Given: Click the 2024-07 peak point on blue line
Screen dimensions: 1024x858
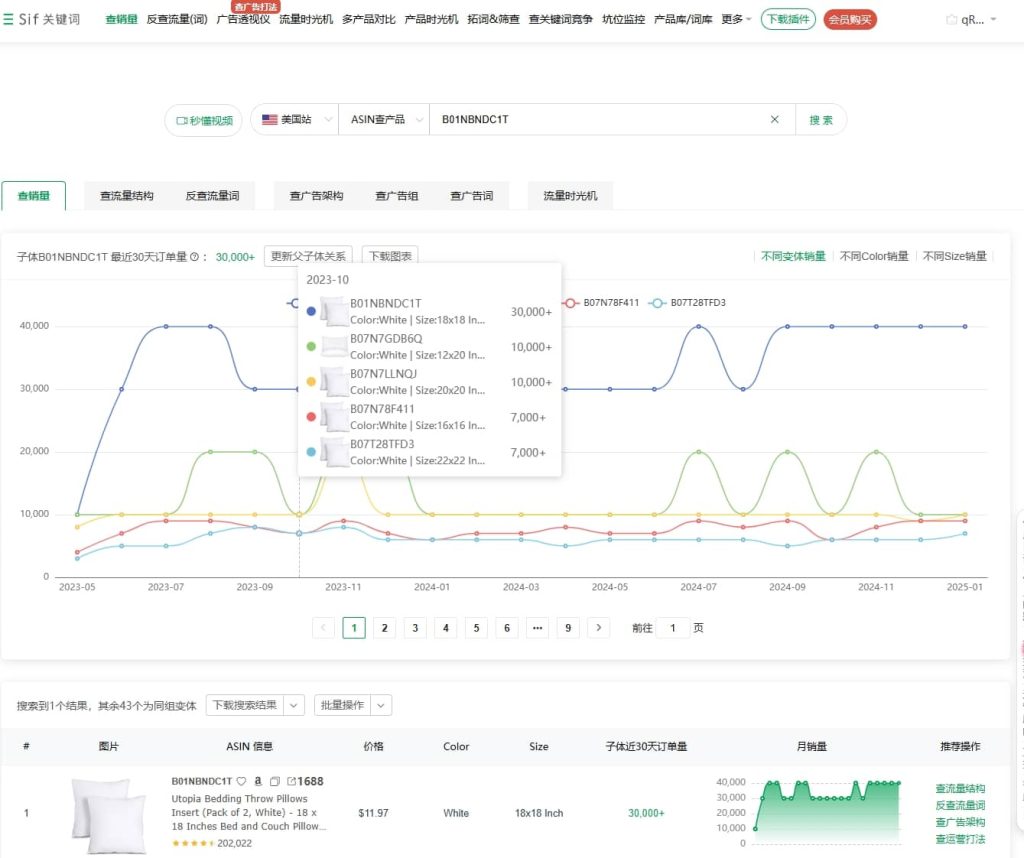Looking at the screenshot, I should click(x=699, y=326).
